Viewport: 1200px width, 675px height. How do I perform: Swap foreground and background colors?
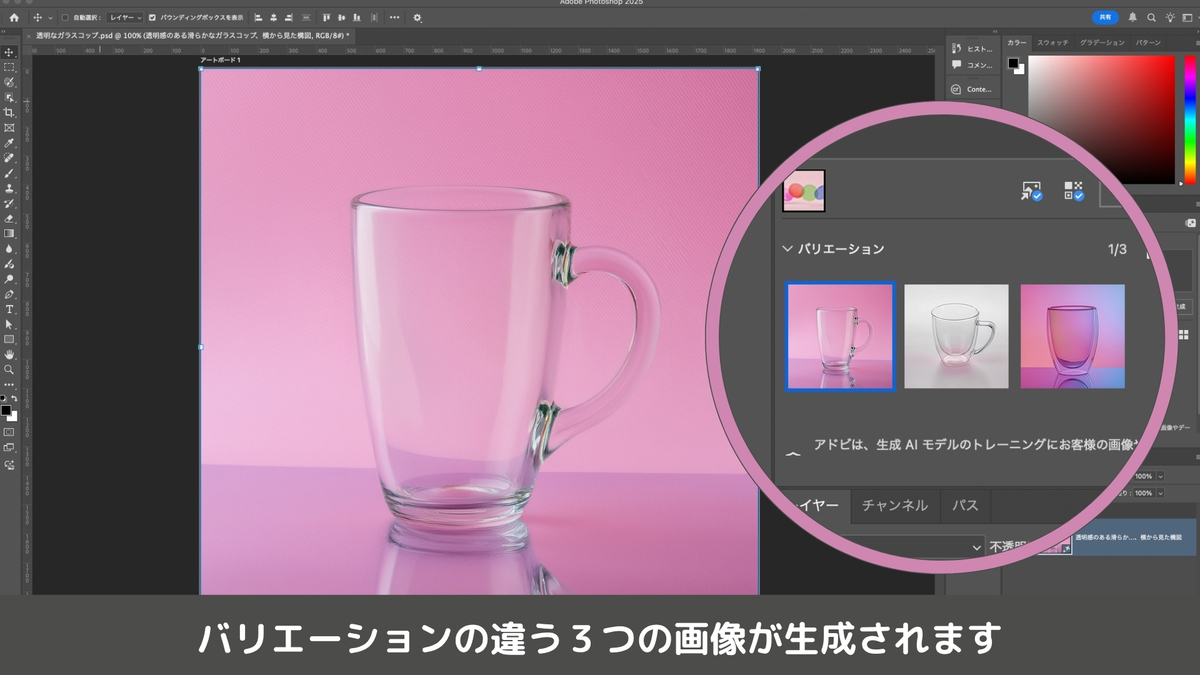[14, 398]
